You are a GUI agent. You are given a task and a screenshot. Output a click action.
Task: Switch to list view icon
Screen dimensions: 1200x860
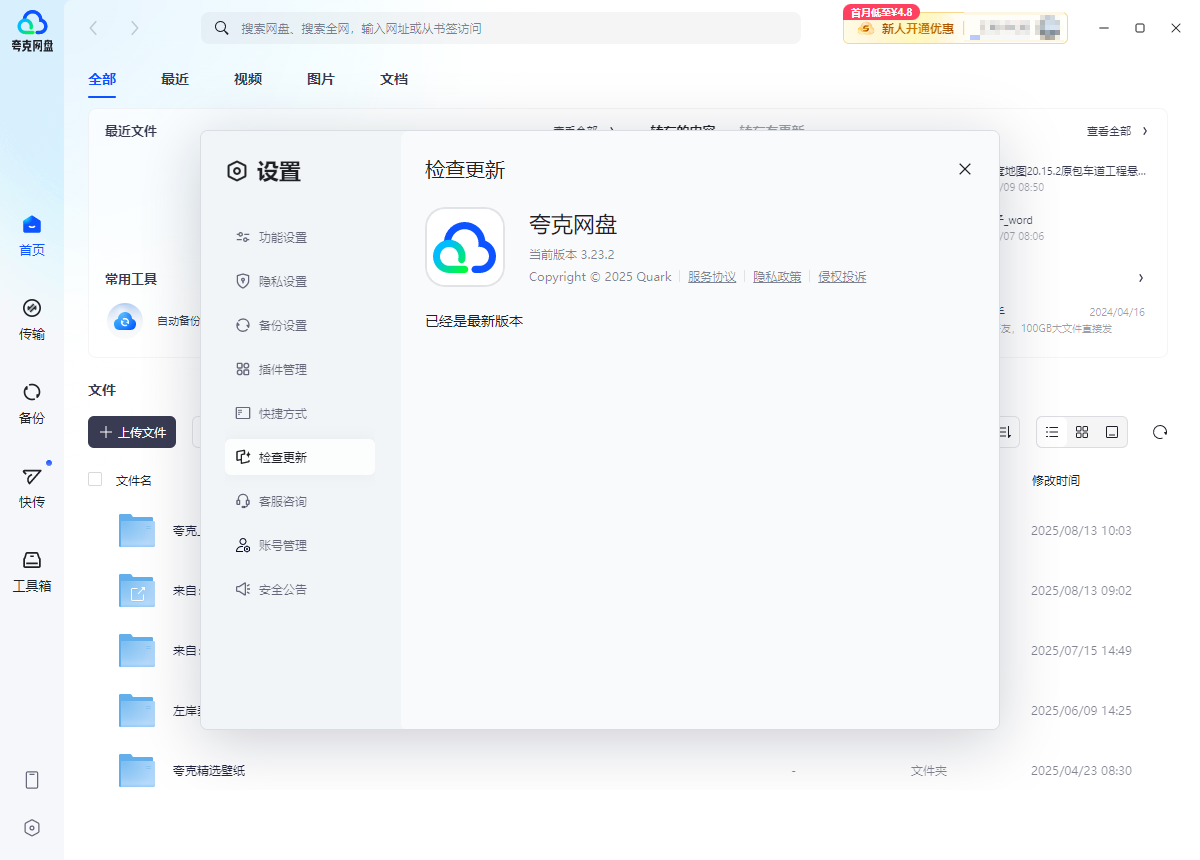[x=1052, y=432]
